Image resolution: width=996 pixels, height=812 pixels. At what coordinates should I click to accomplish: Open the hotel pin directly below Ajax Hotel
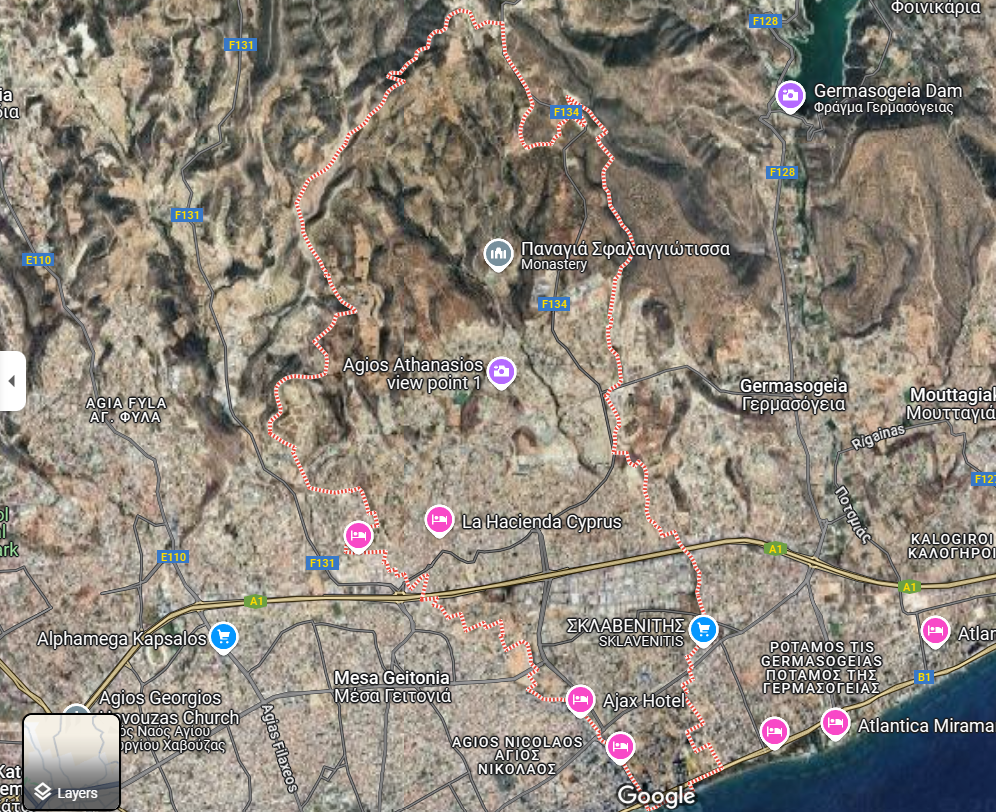tap(620, 746)
